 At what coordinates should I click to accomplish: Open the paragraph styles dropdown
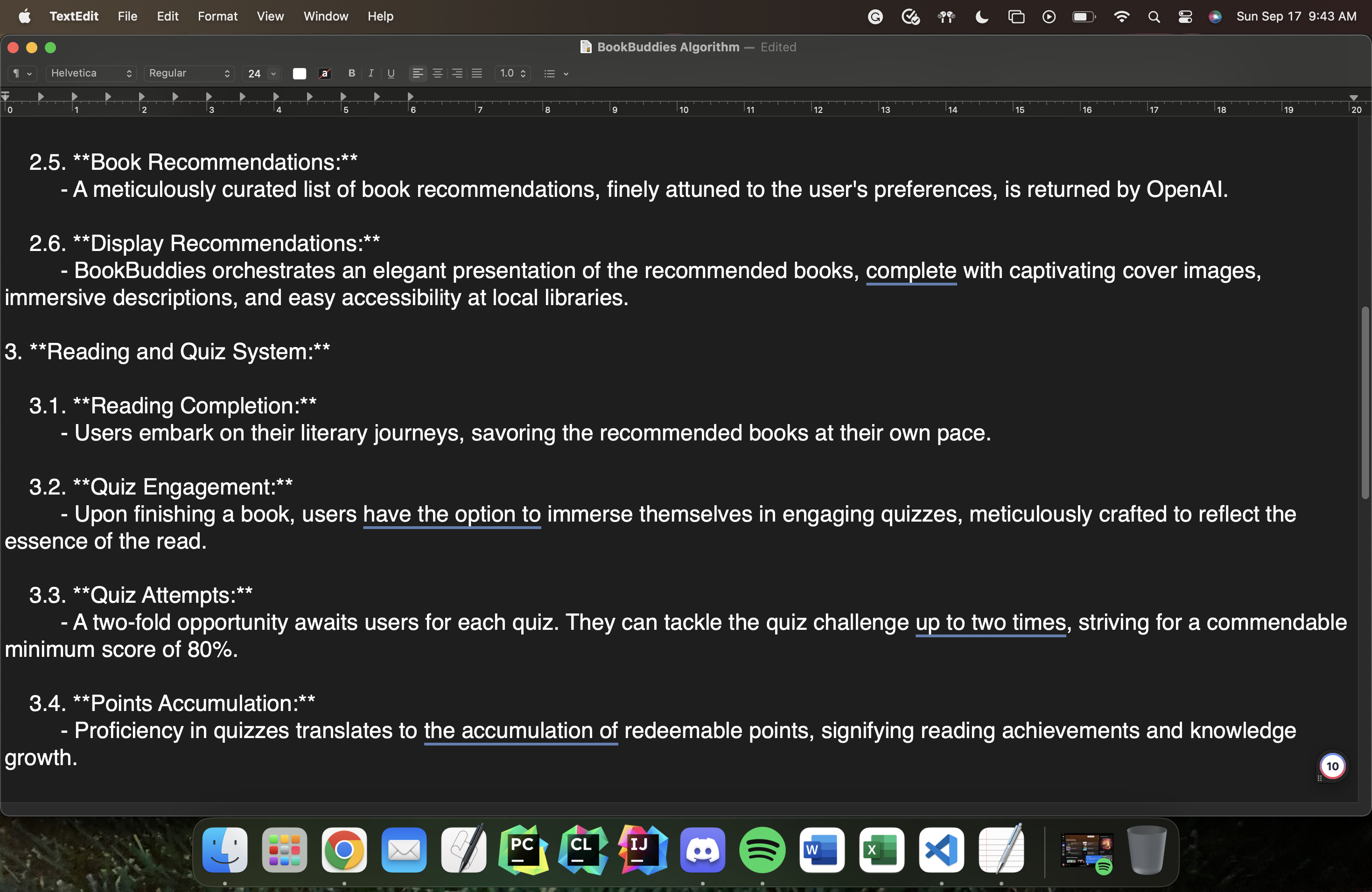pyautogui.click(x=22, y=73)
